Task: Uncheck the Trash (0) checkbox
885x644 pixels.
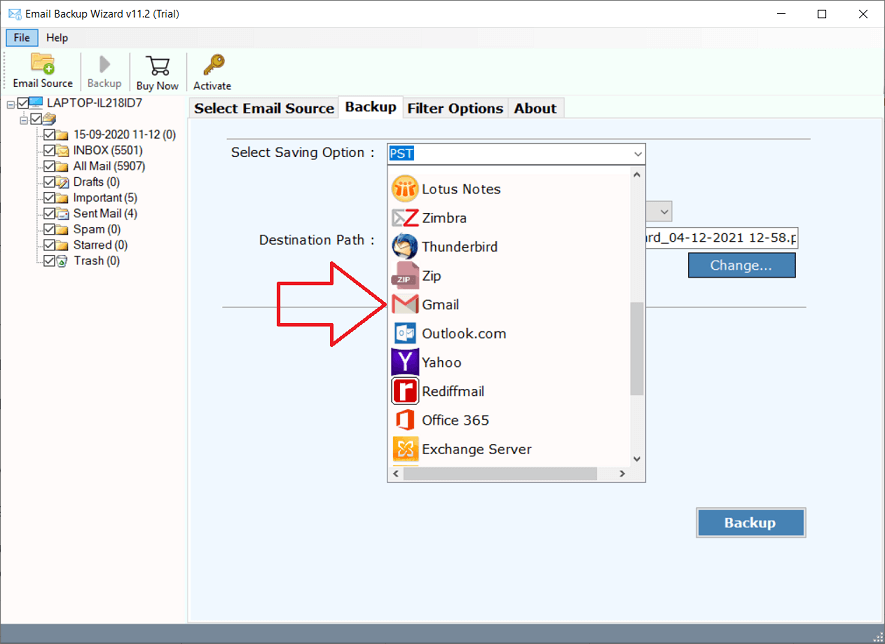Action: (x=49, y=261)
